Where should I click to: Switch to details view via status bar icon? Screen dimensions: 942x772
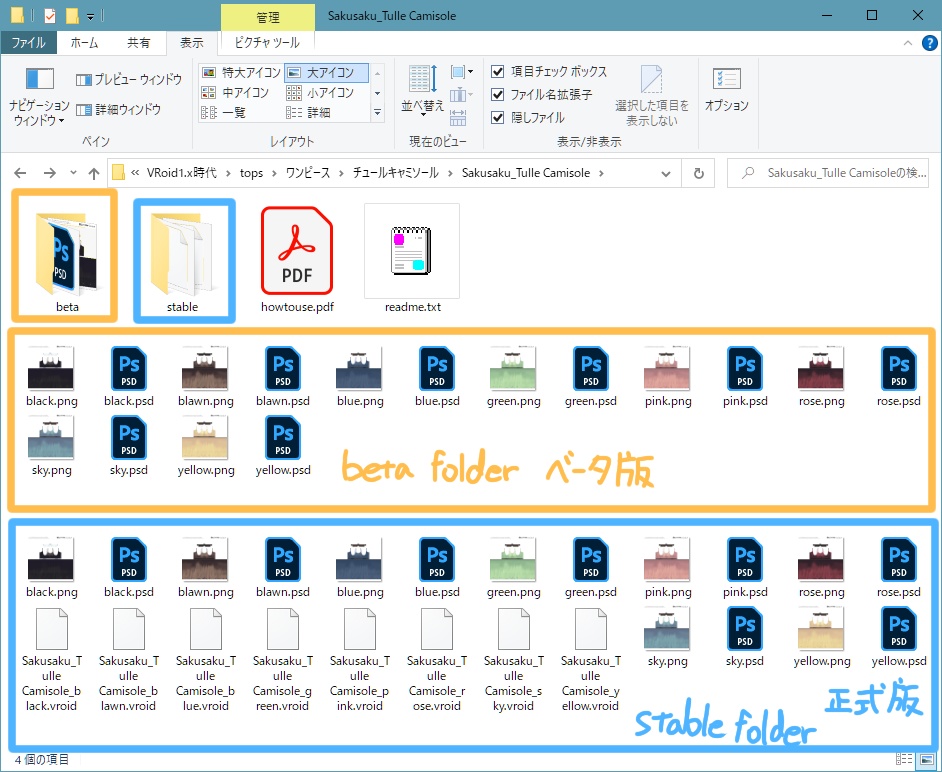click(x=904, y=759)
